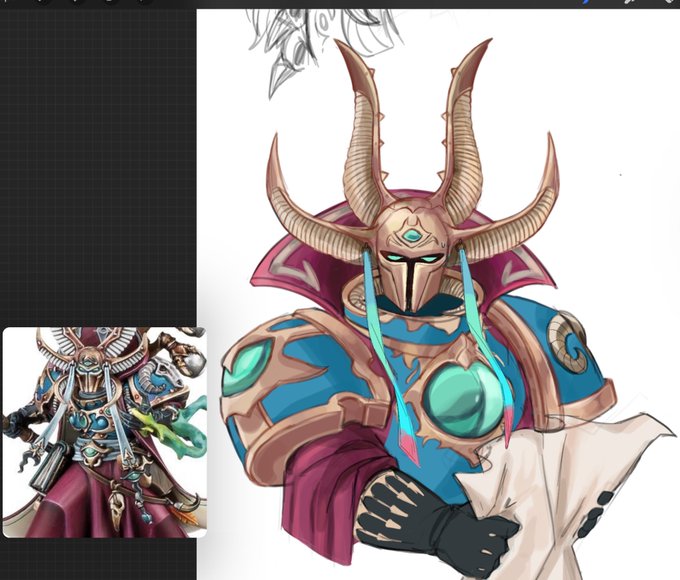Tap the floating reference image of the miniature

tap(105, 433)
